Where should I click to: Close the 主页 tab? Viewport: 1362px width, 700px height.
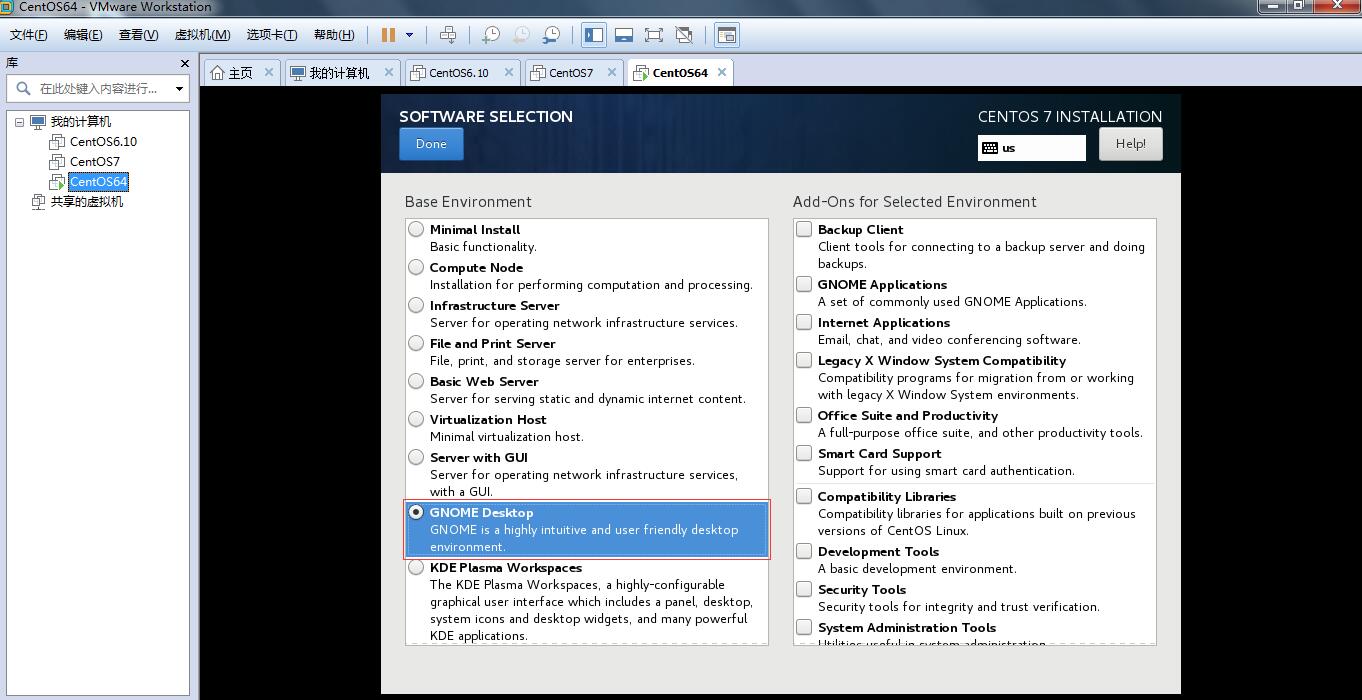(x=268, y=72)
